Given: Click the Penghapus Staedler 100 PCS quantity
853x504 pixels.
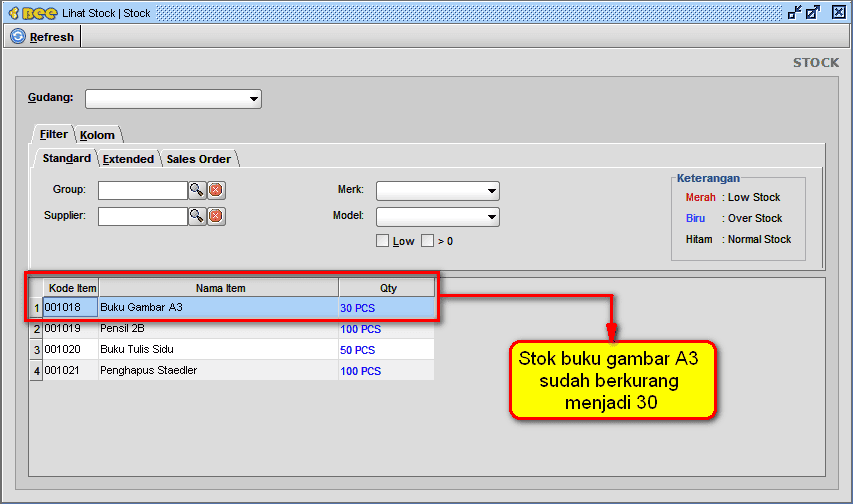Looking at the screenshot, I should [386, 371].
